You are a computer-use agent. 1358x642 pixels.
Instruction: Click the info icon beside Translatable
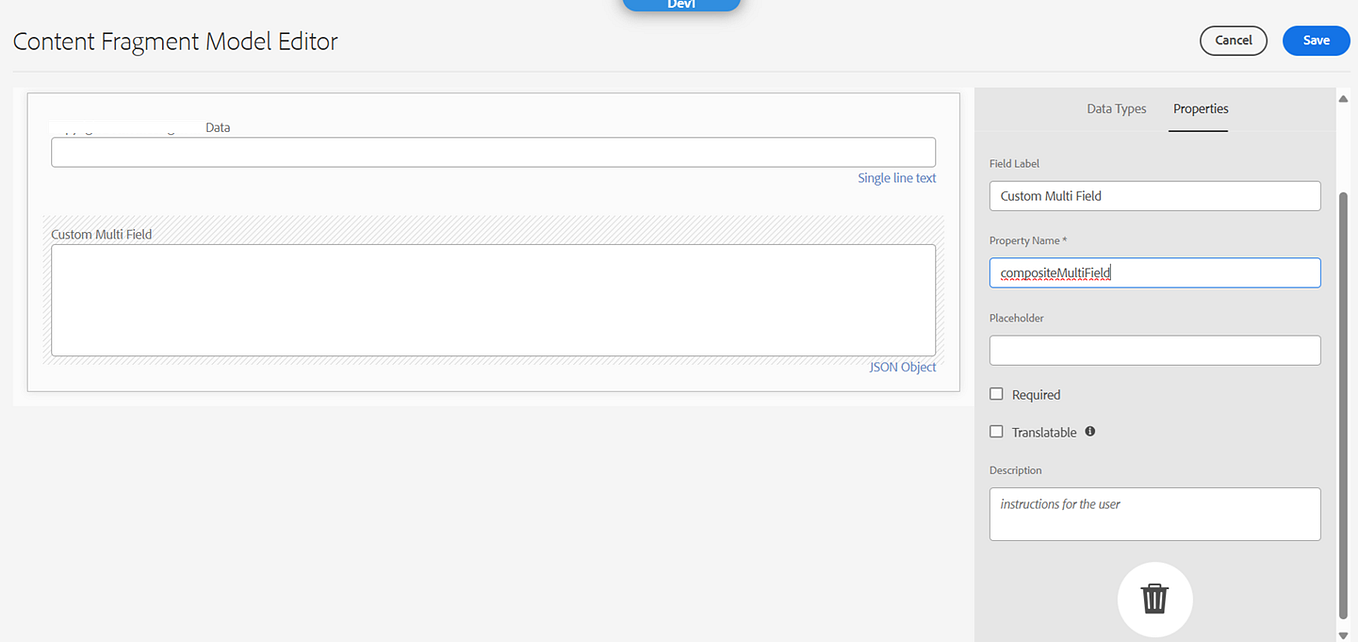pyautogui.click(x=1090, y=431)
